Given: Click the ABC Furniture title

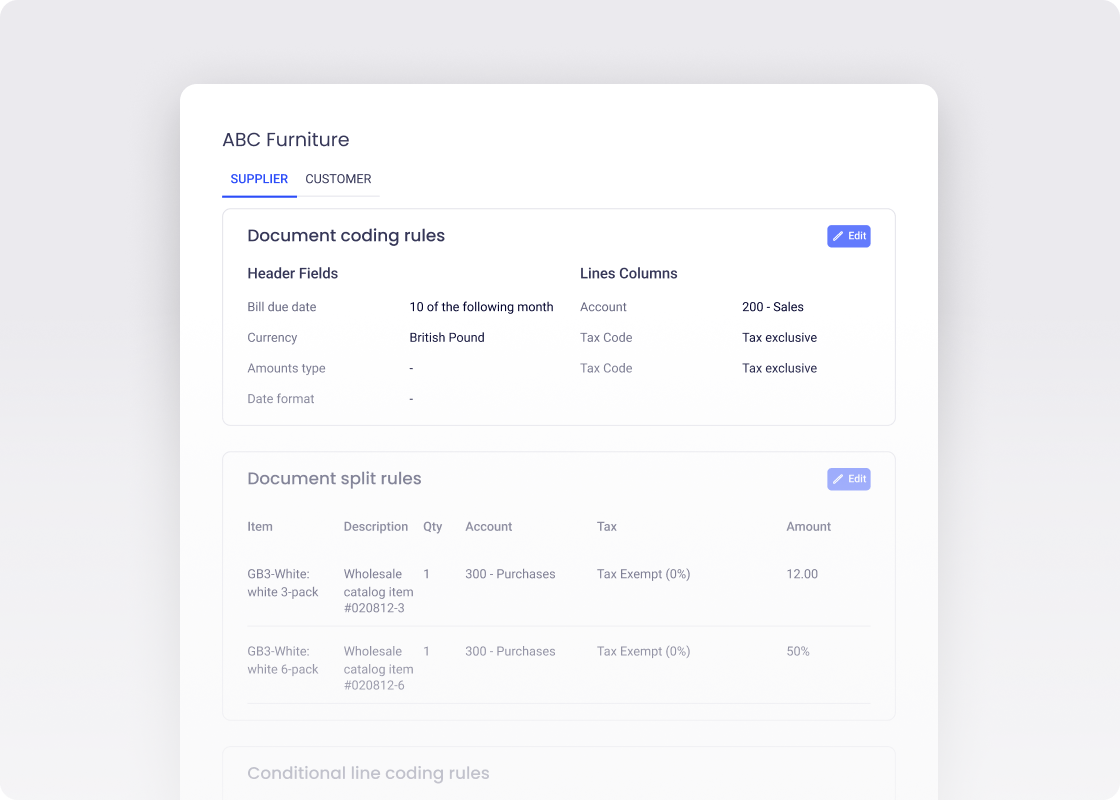Looking at the screenshot, I should (x=285, y=140).
